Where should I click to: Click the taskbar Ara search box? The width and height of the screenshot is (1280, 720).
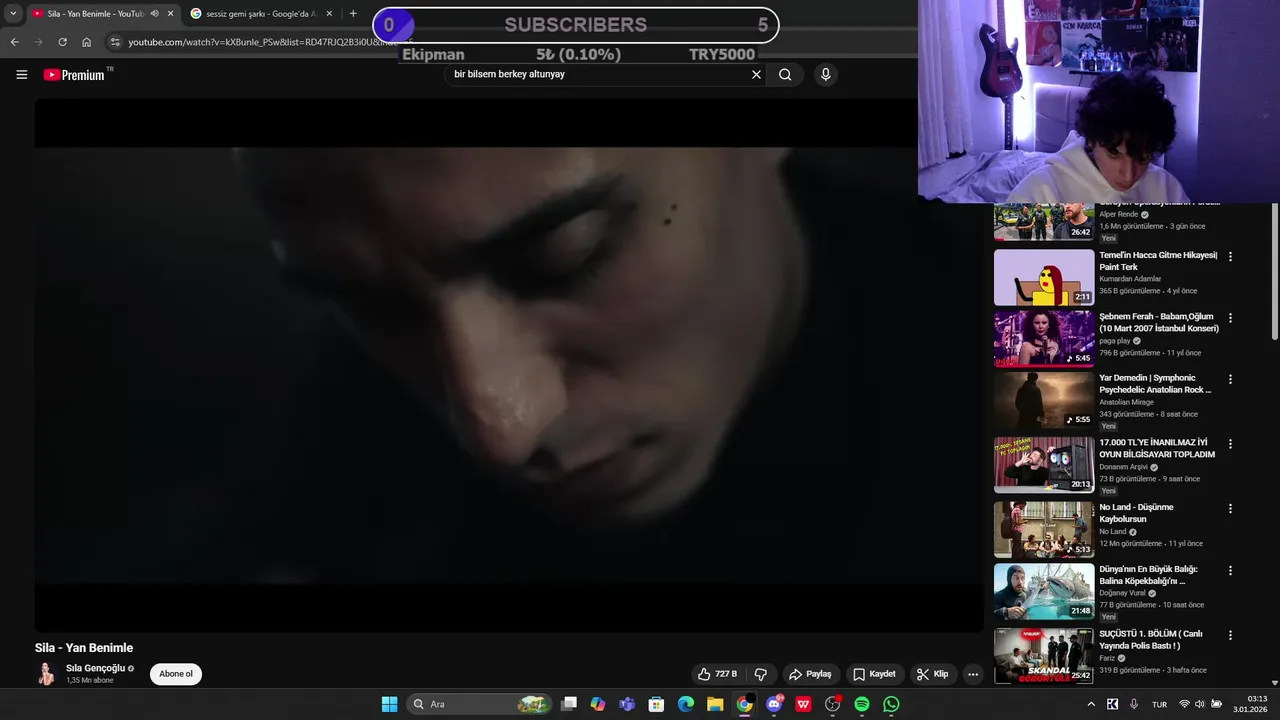pyautogui.click(x=481, y=704)
